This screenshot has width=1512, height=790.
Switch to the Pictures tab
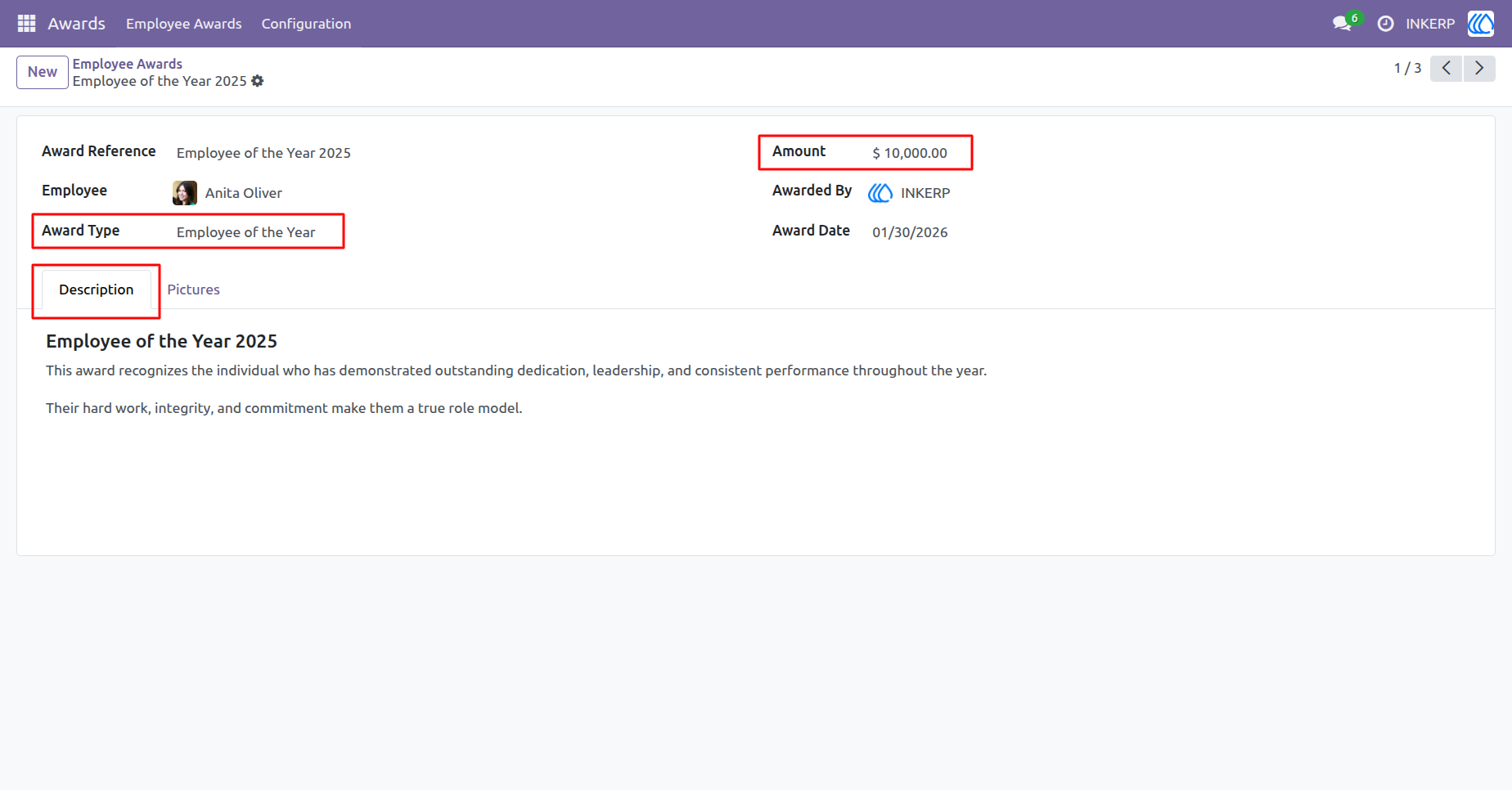point(193,290)
